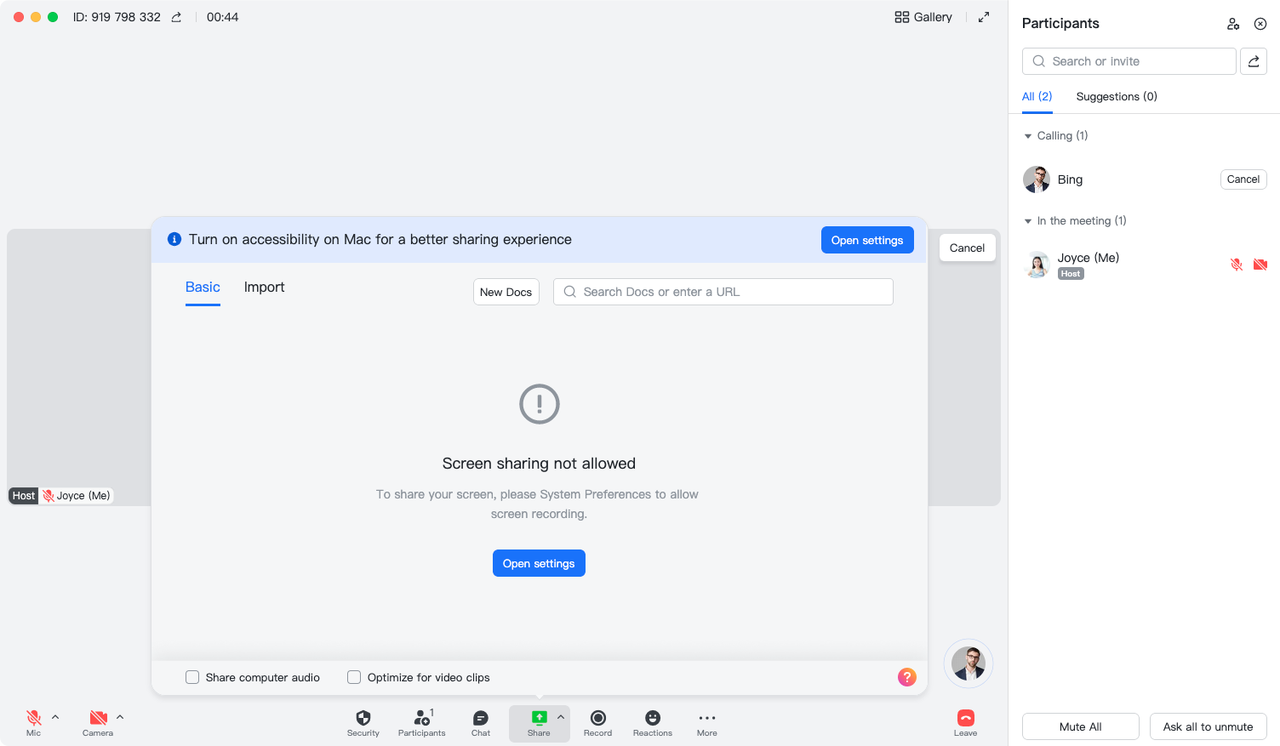Unmute the microphone in the toolbar

point(34,718)
